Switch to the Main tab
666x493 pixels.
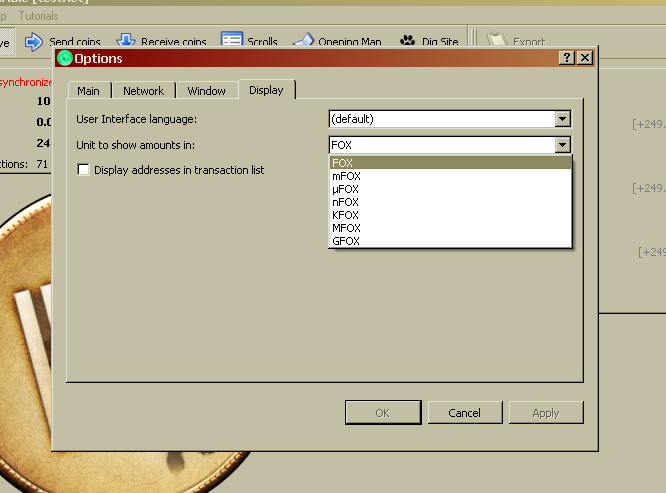point(89,91)
